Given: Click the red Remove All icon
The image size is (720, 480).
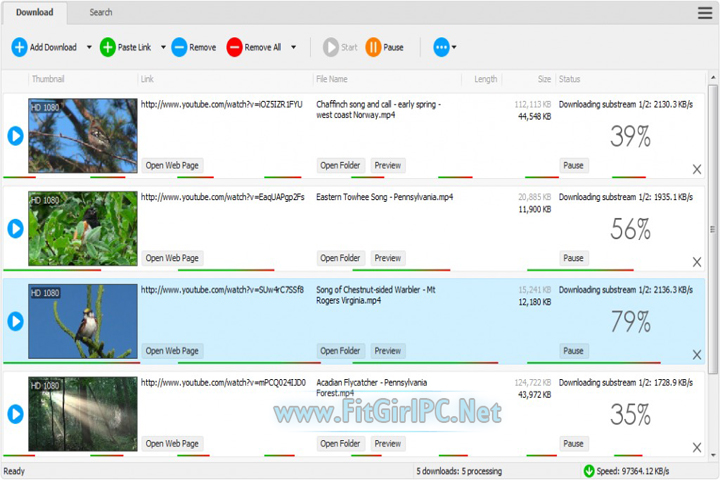Looking at the screenshot, I should click(x=234, y=47).
